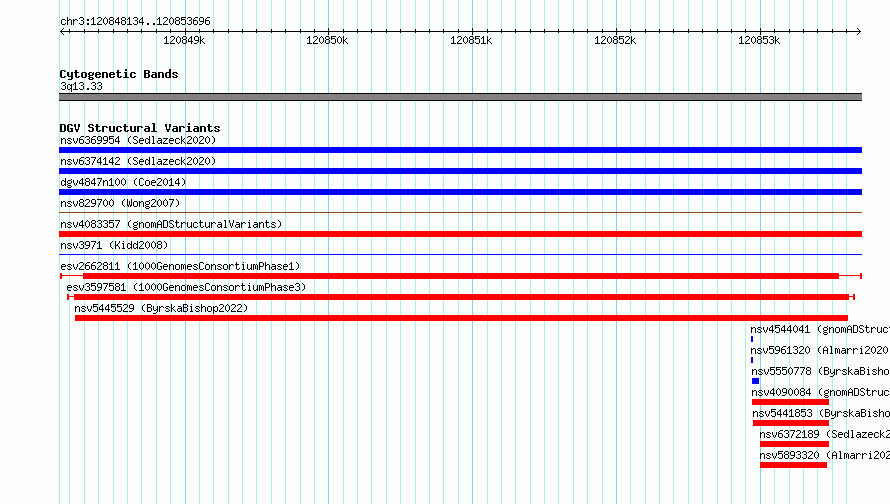Click the nsv5445529 (ByrskaBishop2022) label
Image resolution: width=890 pixels, height=504 pixels.
(x=161, y=308)
